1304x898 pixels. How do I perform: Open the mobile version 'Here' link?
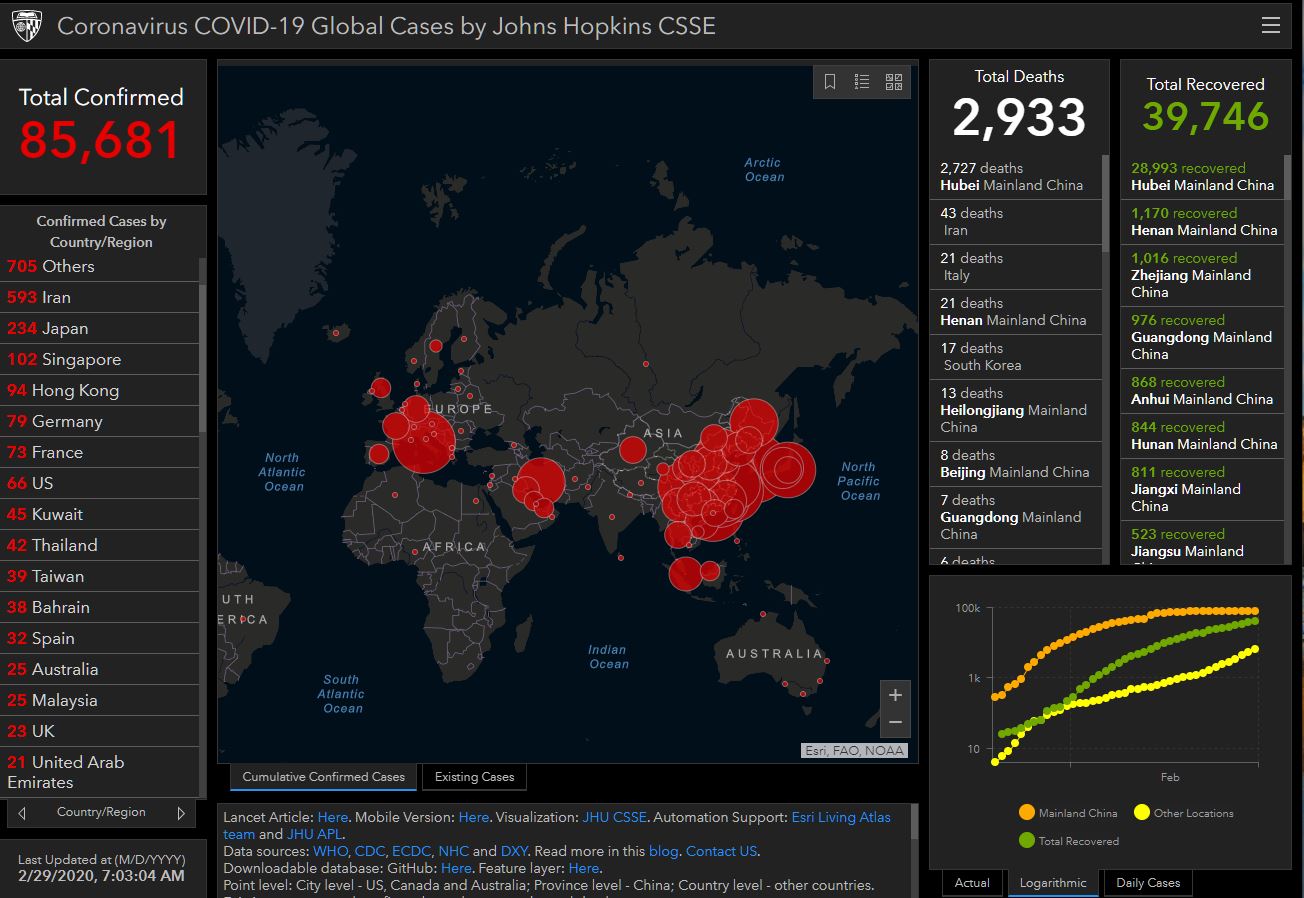(474, 817)
